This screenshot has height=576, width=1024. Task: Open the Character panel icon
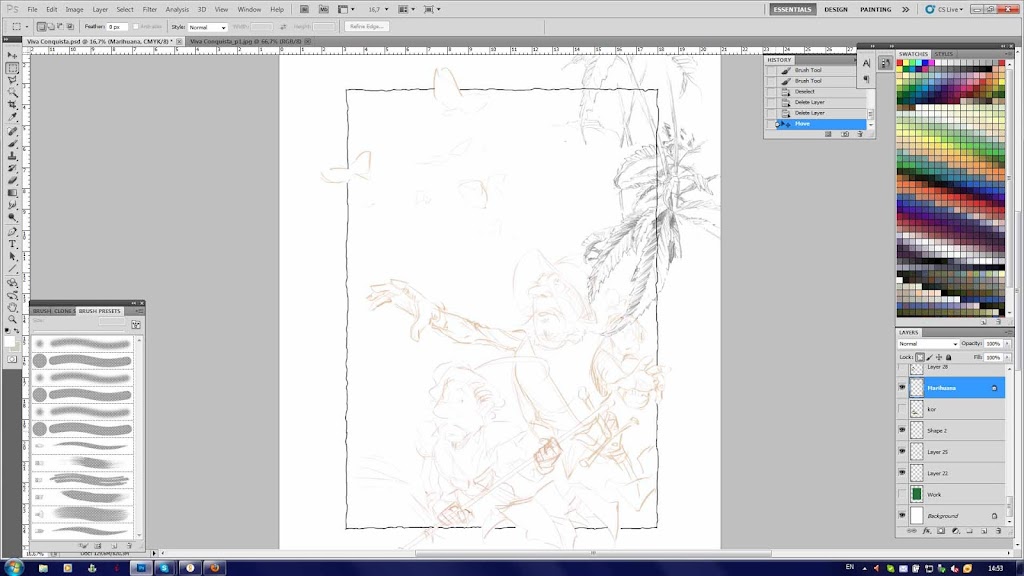[867, 63]
